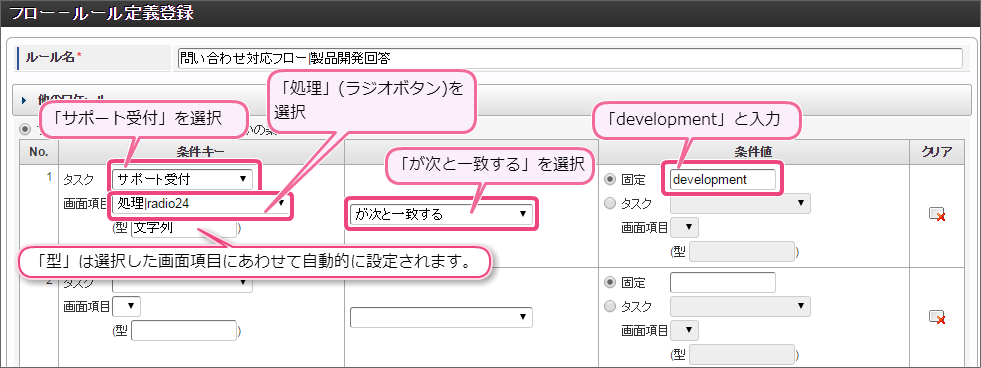981x368 pixels.
Task: Open the が次と一致する operator dropdown
Action: 441,215
